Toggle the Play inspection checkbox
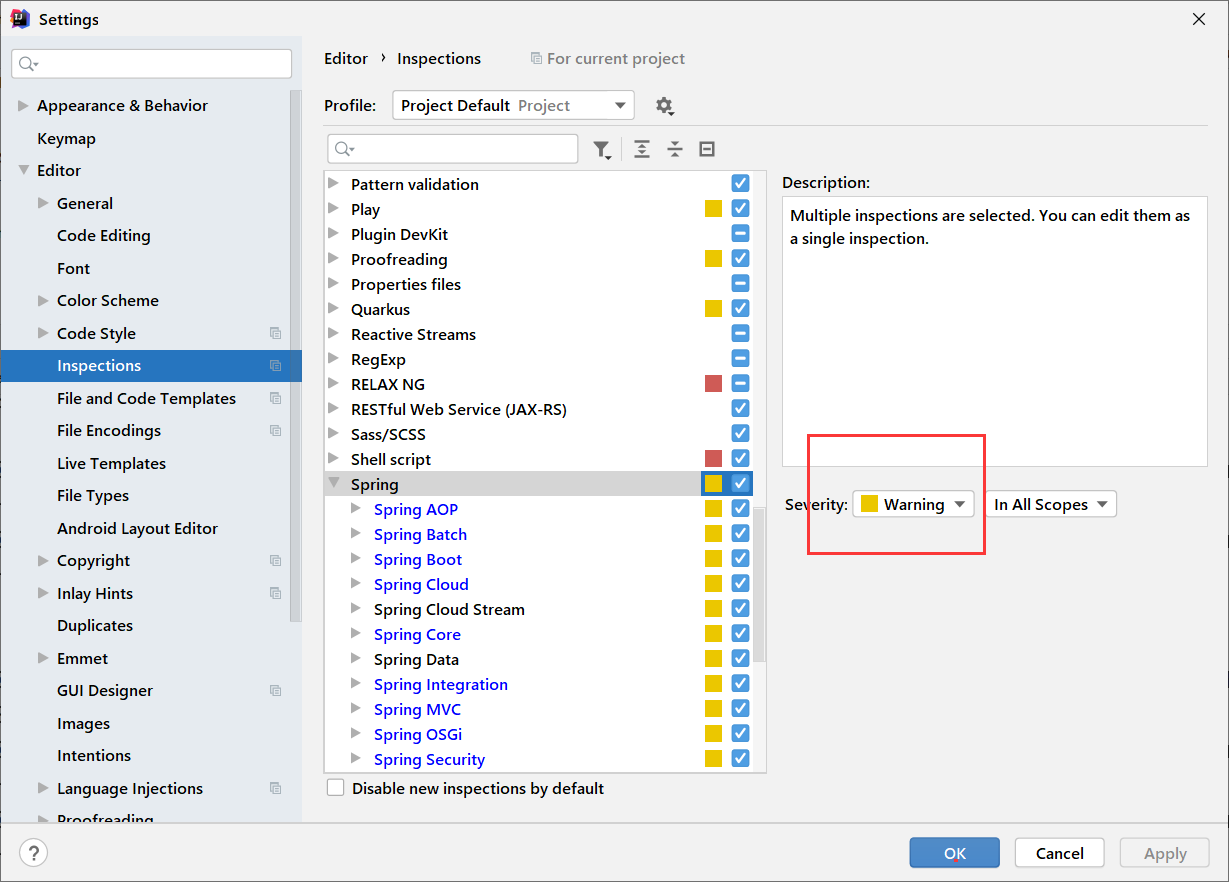 tap(740, 208)
